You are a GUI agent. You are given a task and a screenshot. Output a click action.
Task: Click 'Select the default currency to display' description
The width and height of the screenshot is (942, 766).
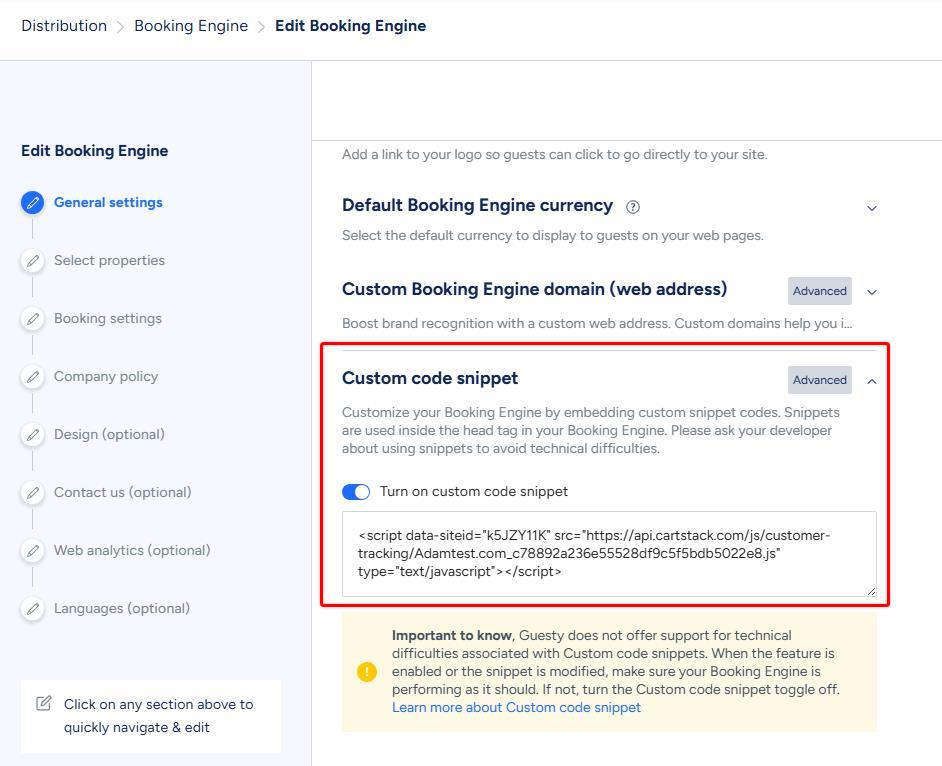pos(553,236)
